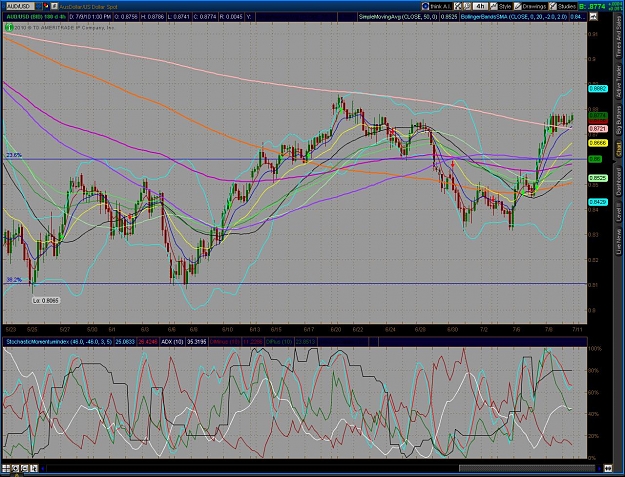Click the expand-axis icon at bottom right
The image size is (625, 477).
(608, 468)
